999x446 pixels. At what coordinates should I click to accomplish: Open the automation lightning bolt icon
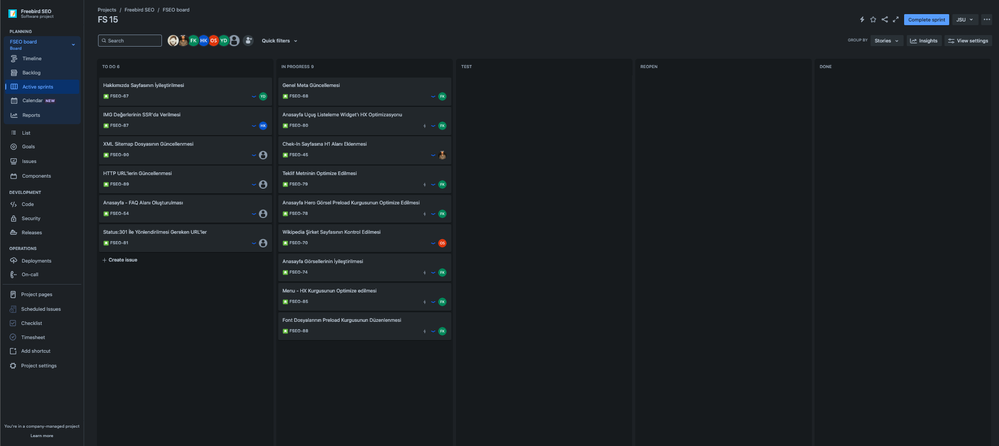(862, 20)
